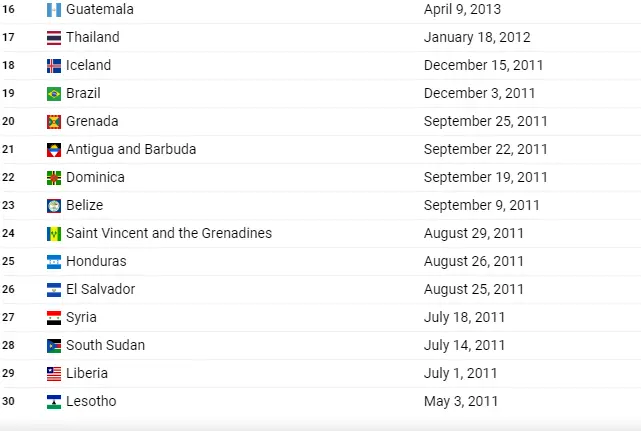
Task: Click the El Salvador flag icon
Action: [x=54, y=290]
